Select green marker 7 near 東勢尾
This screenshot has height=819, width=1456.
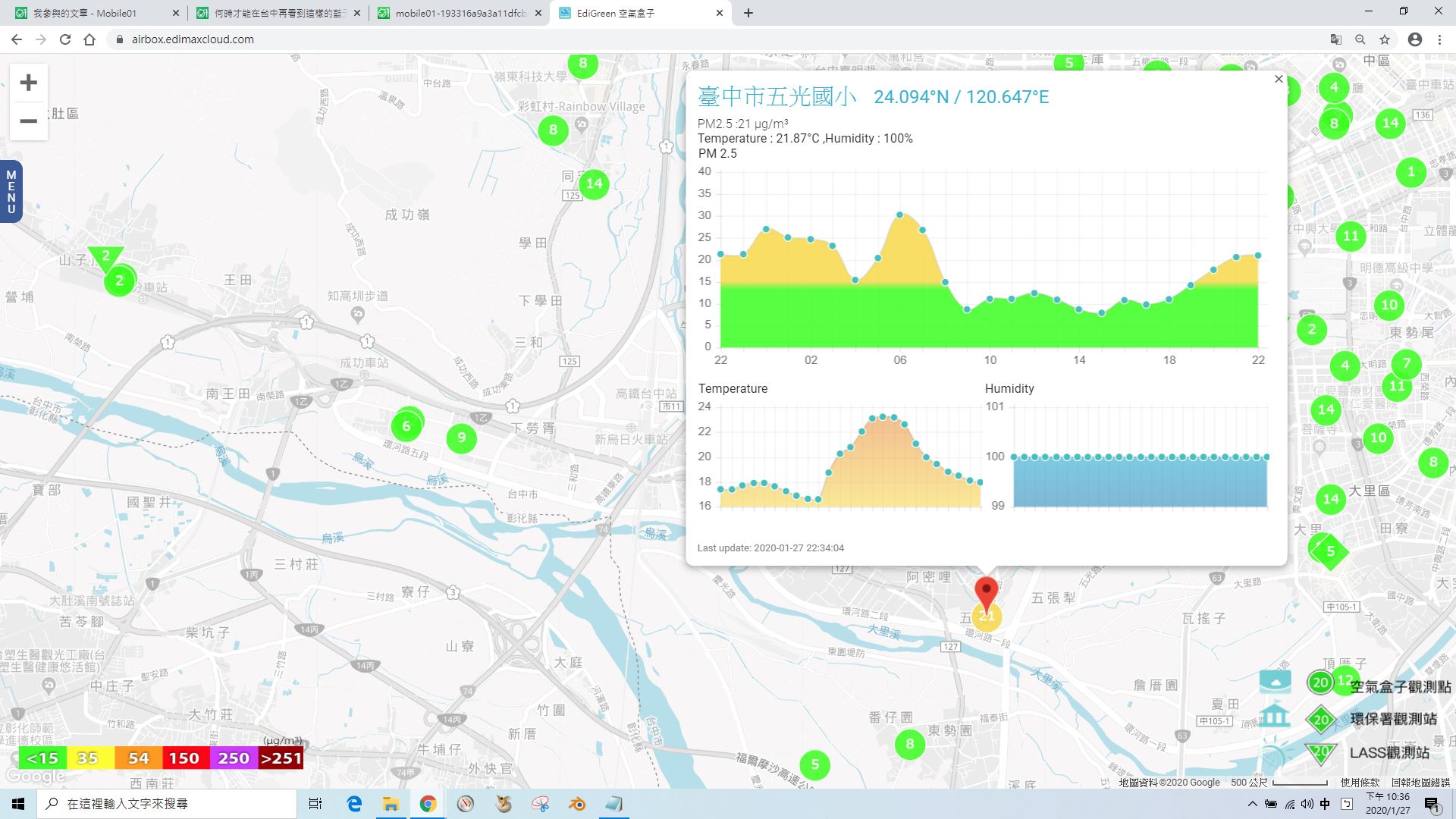point(1407,363)
